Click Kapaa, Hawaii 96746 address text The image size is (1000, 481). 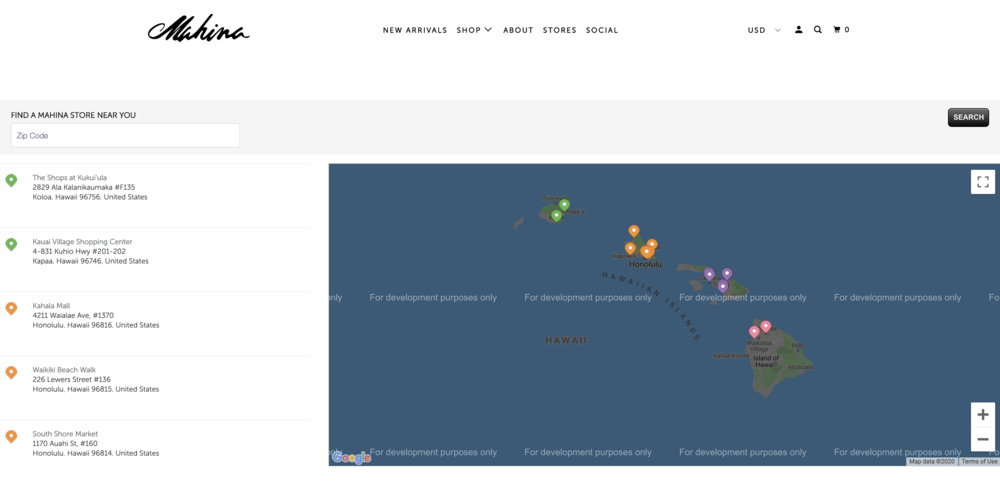(x=91, y=261)
